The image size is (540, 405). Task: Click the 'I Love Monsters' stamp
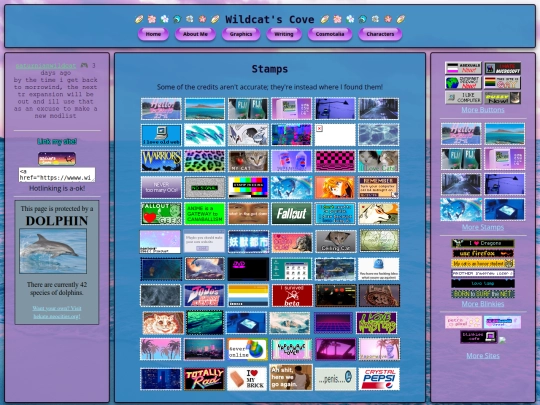click(376, 323)
